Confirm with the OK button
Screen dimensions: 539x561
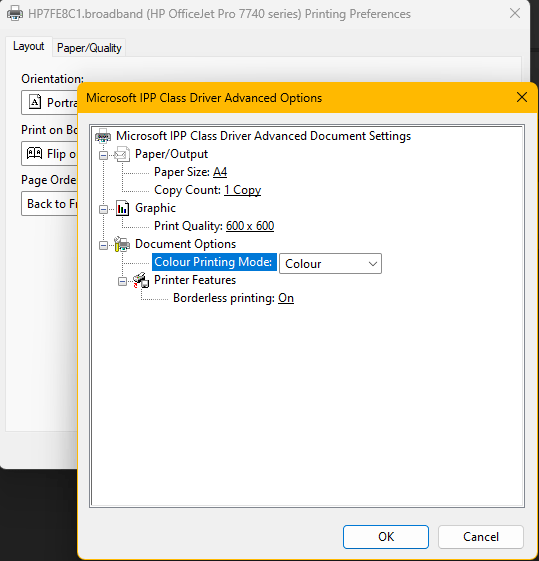(x=386, y=537)
